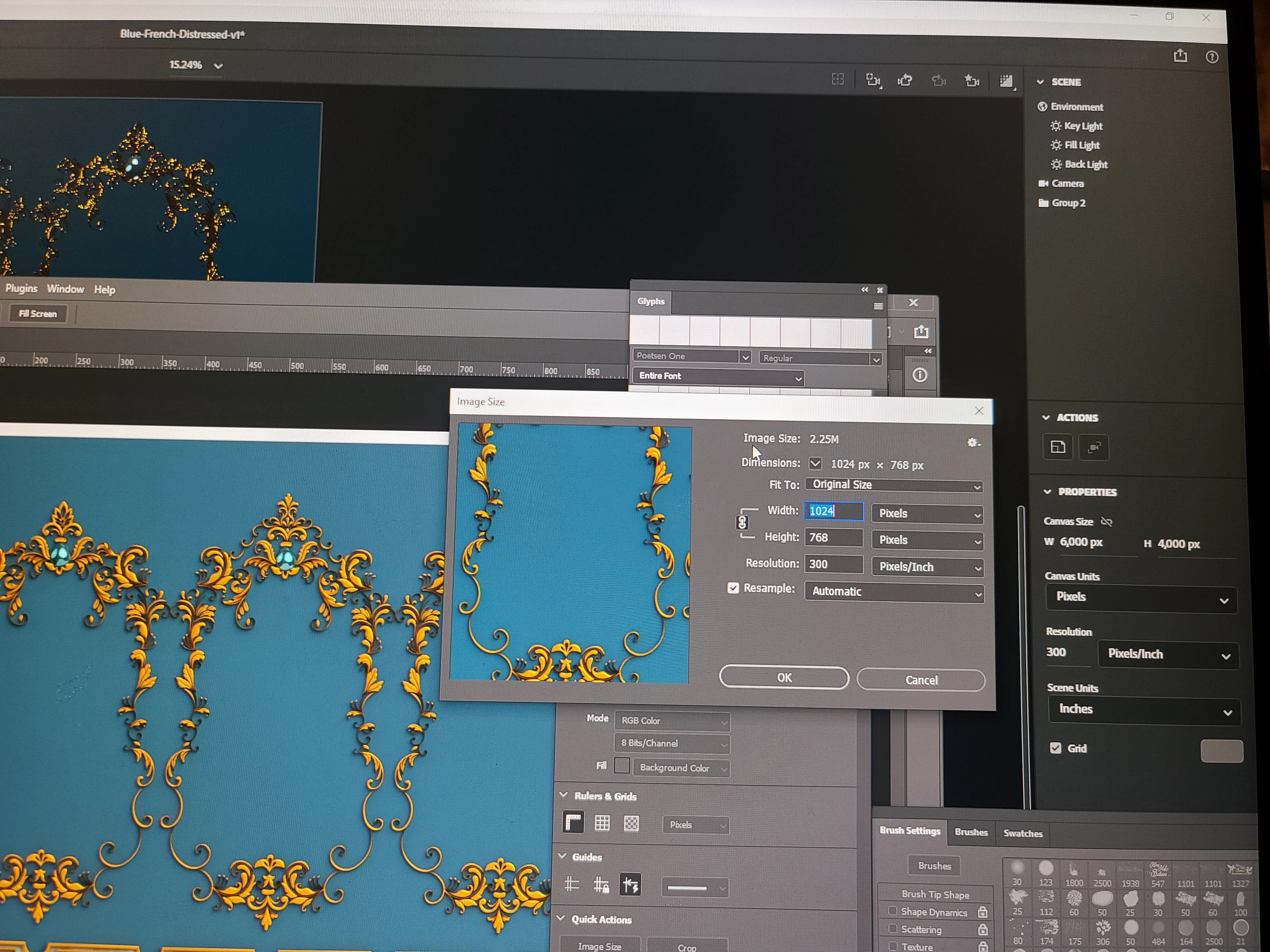Unlink Canvas Size proportions icon

pyautogui.click(x=1106, y=522)
